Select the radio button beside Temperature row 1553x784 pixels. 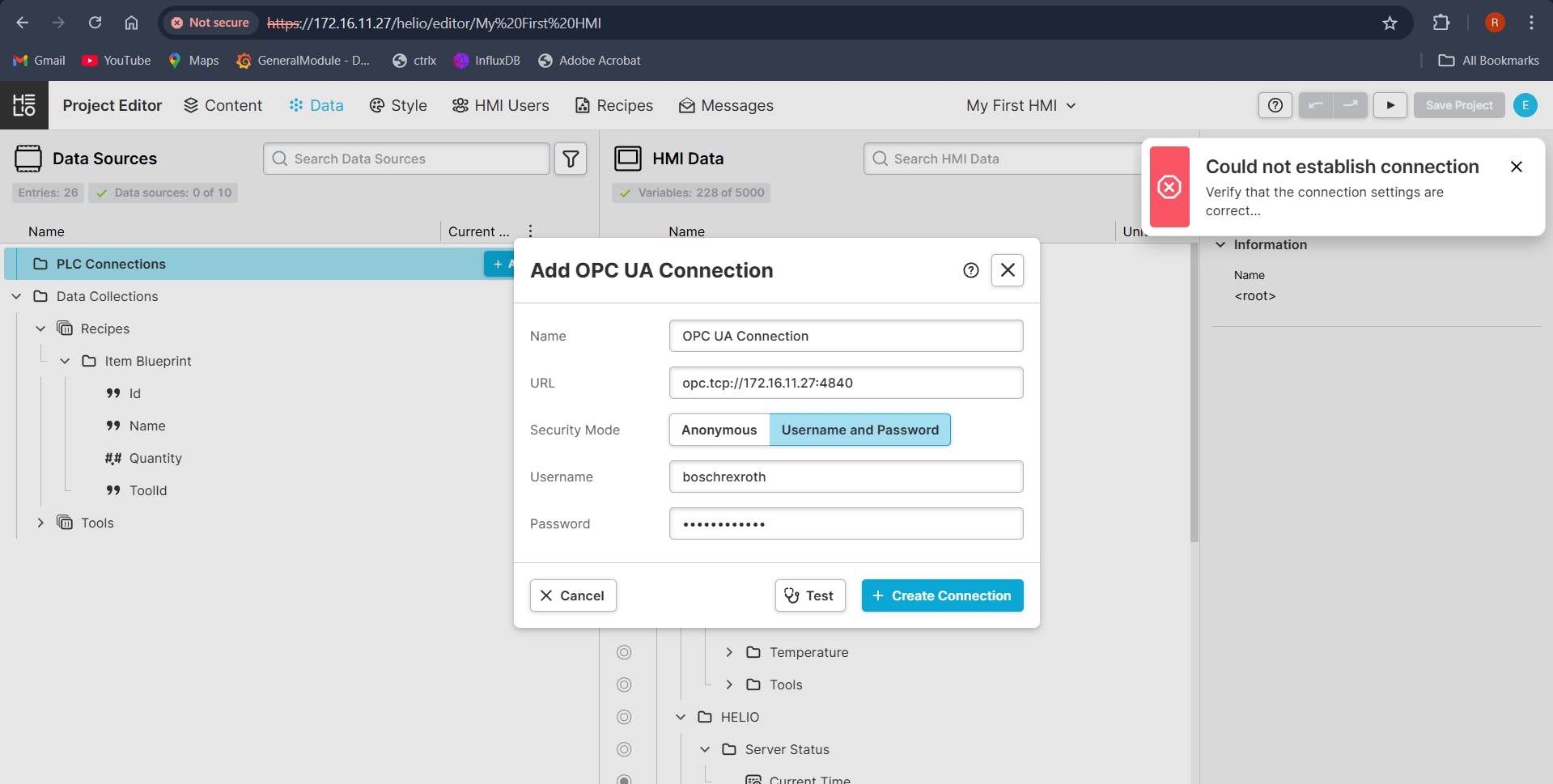[x=624, y=652]
